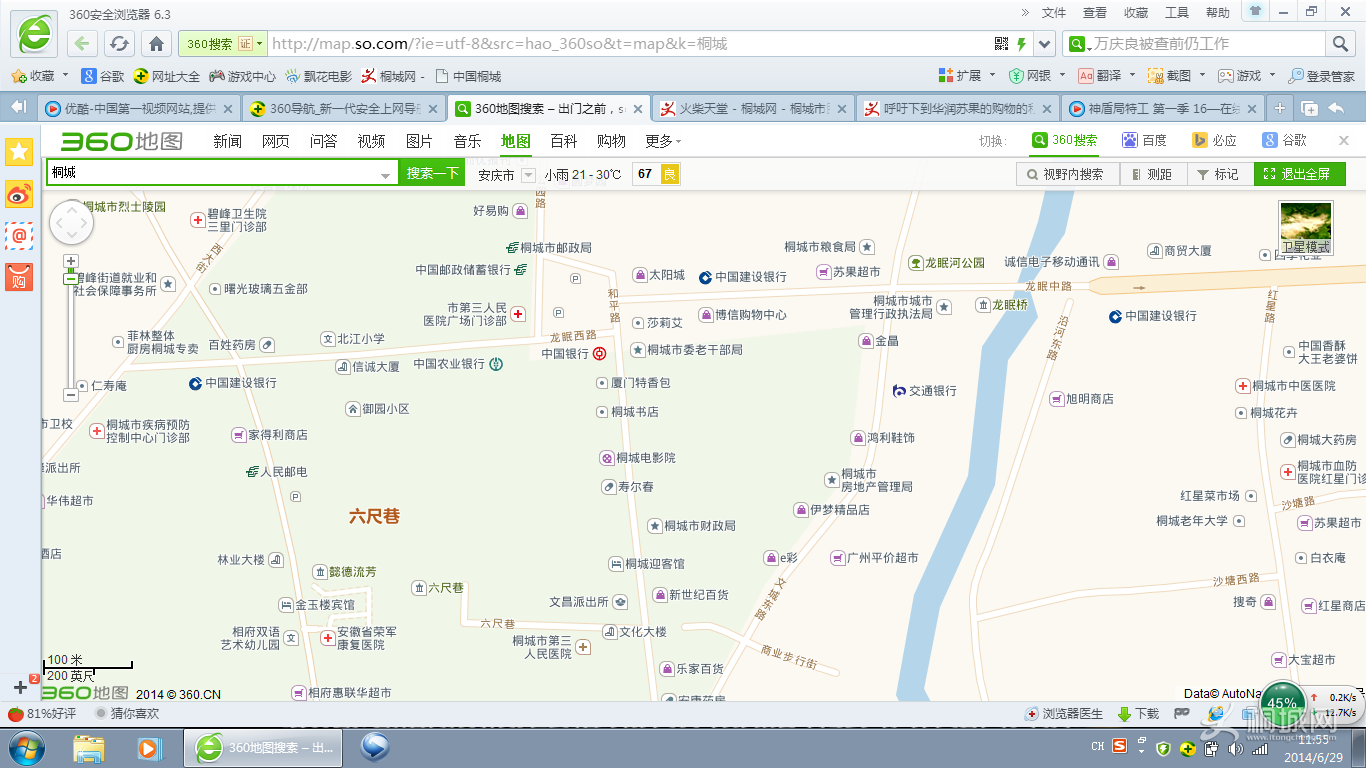
Task: Click the green 搜索一下 button
Action: click(433, 174)
